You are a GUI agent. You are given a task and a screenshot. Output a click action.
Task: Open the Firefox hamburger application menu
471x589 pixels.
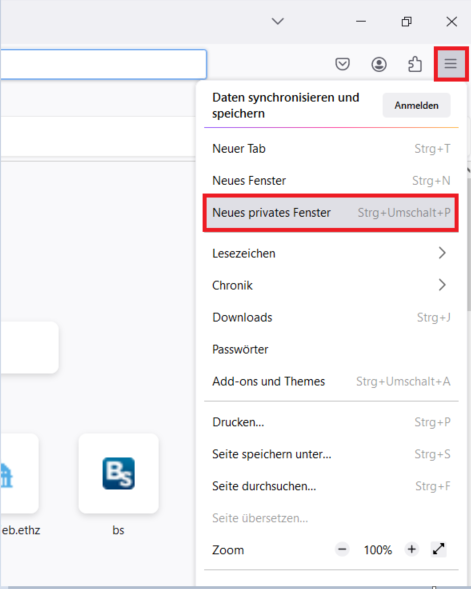click(x=450, y=64)
